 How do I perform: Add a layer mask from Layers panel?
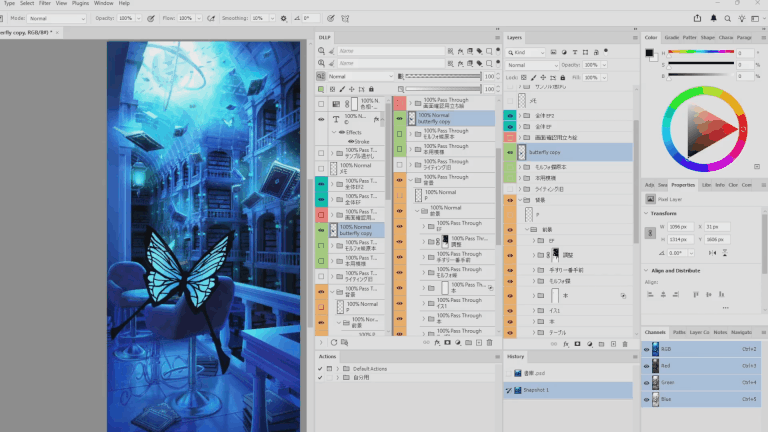577,344
